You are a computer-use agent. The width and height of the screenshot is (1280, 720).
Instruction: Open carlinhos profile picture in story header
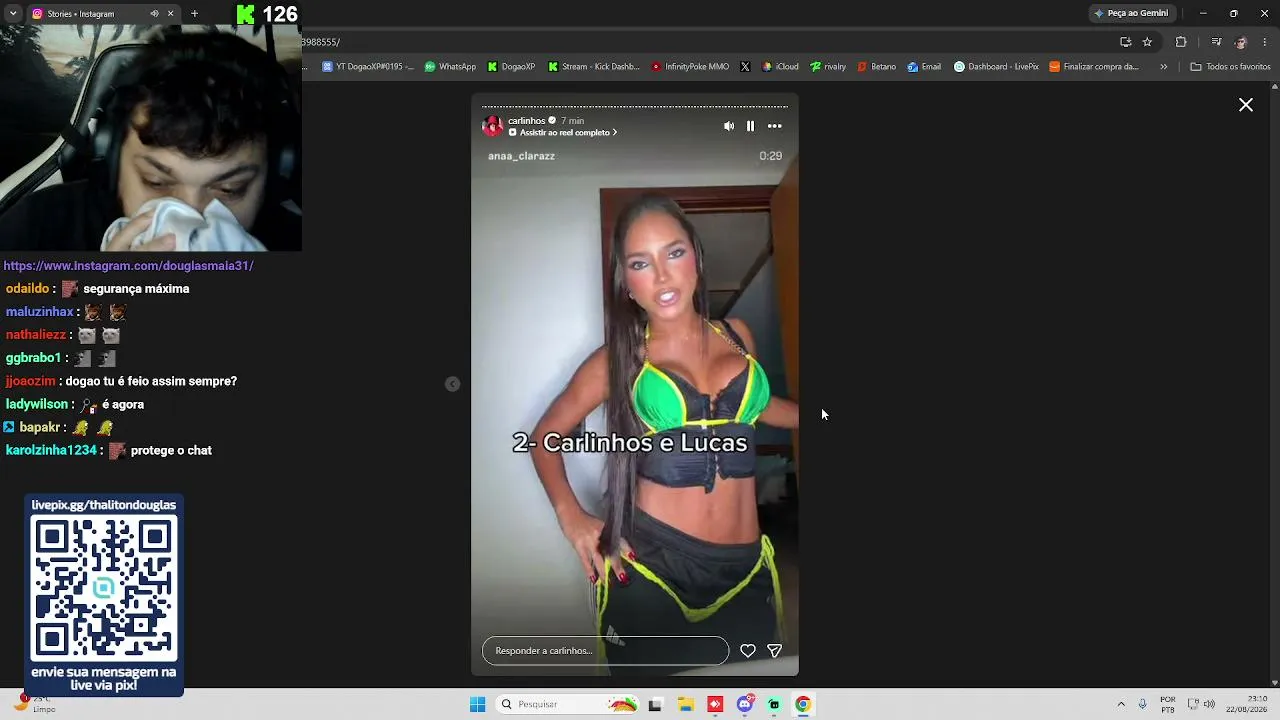(493, 126)
